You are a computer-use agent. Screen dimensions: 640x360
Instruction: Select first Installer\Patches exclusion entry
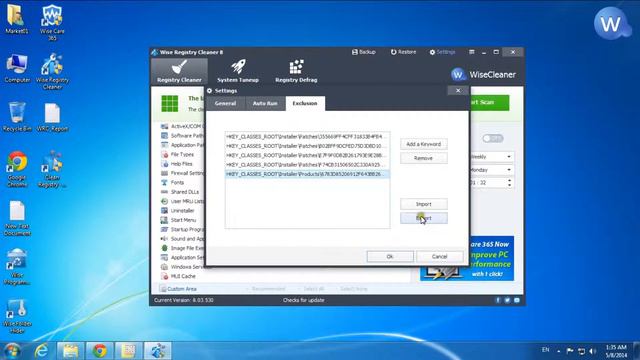click(307, 136)
